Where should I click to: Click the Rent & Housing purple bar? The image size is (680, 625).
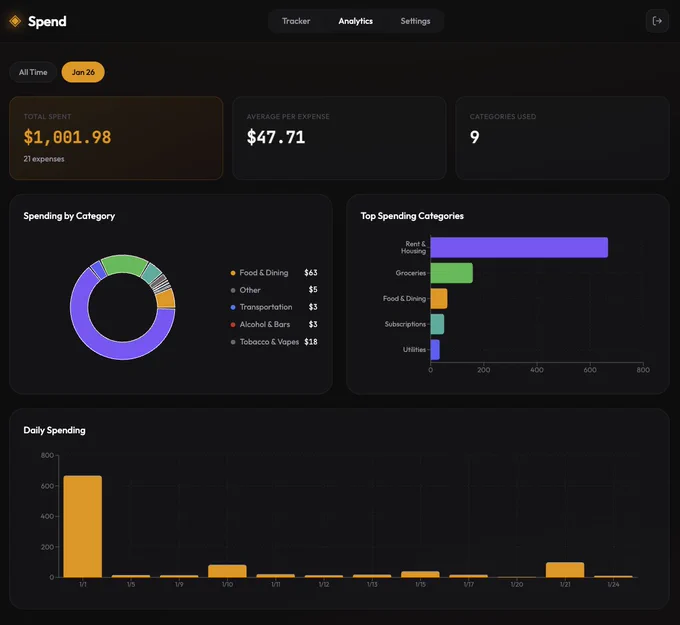519,247
